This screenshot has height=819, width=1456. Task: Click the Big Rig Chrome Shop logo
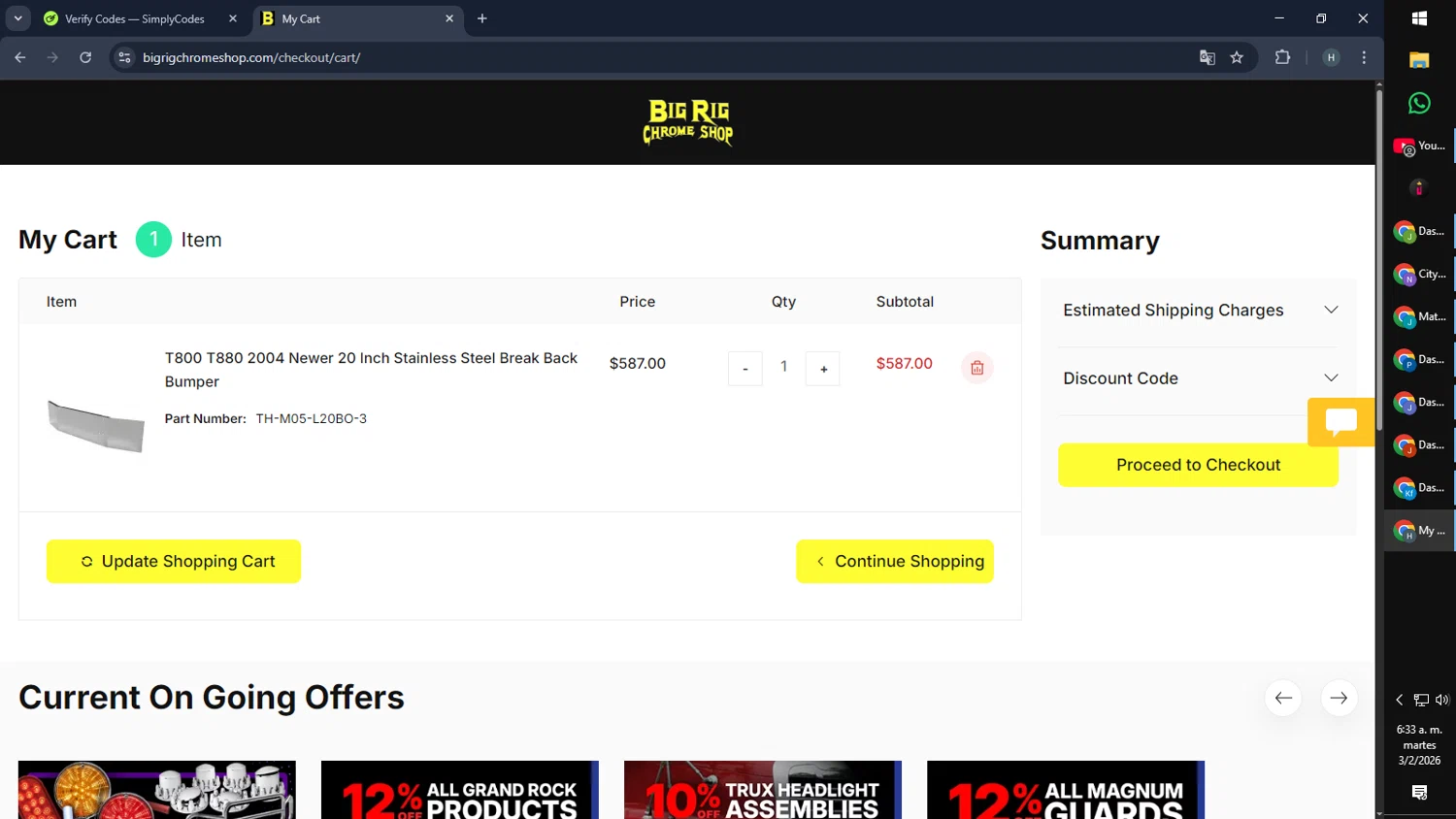tap(687, 122)
